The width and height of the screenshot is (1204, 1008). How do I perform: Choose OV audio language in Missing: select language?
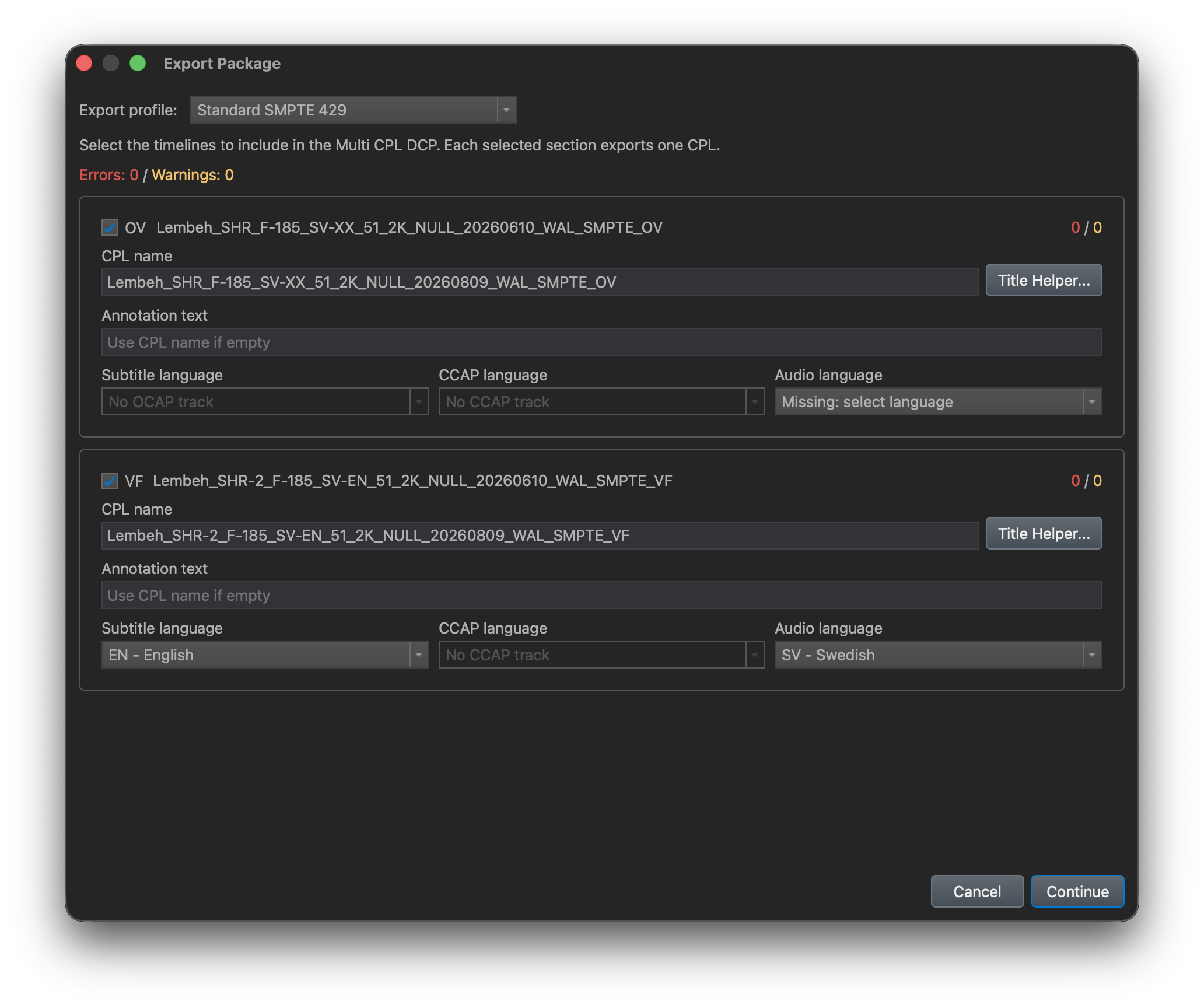point(938,401)
